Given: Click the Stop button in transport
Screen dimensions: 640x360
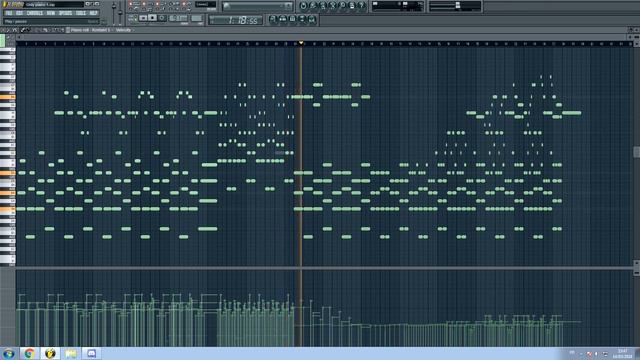Looking at the screenshot, I should pyautogui.click(x=152, y=18).
